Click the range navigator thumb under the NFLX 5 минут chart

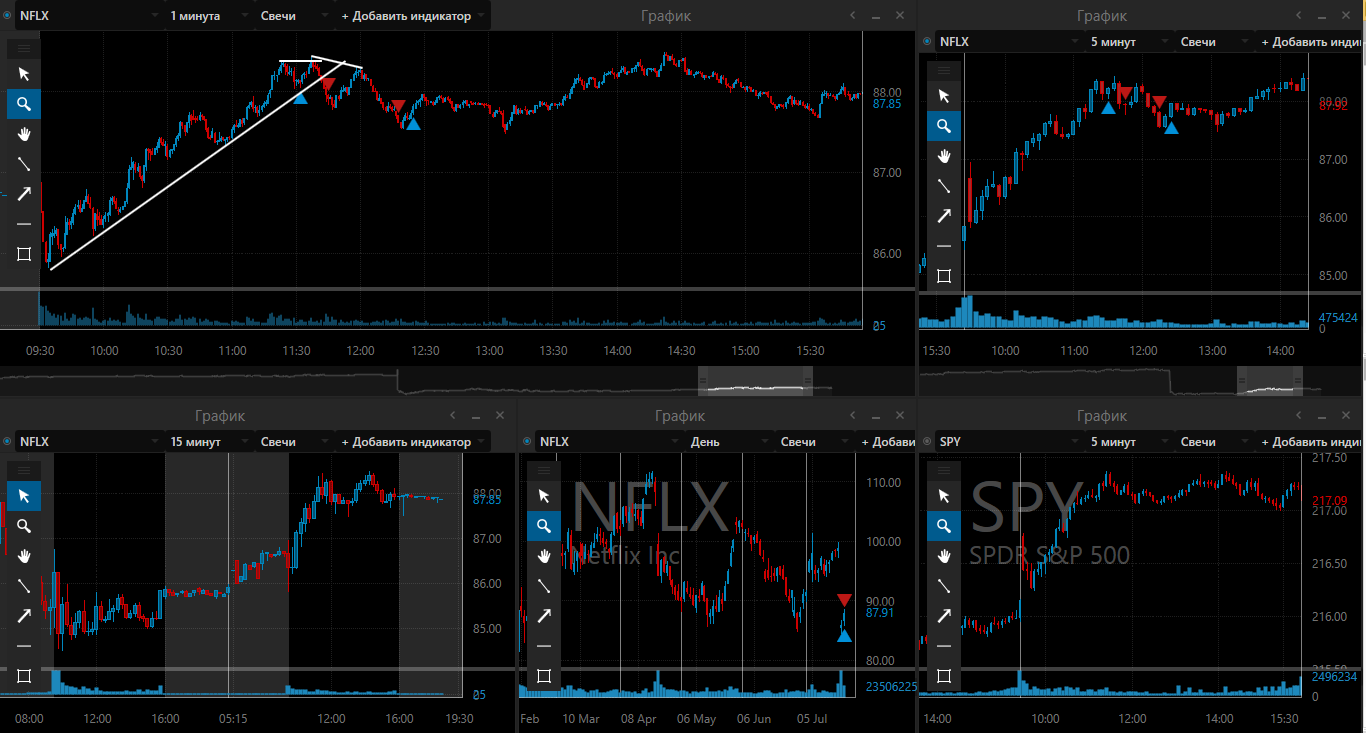click(x=1269, y=381)
